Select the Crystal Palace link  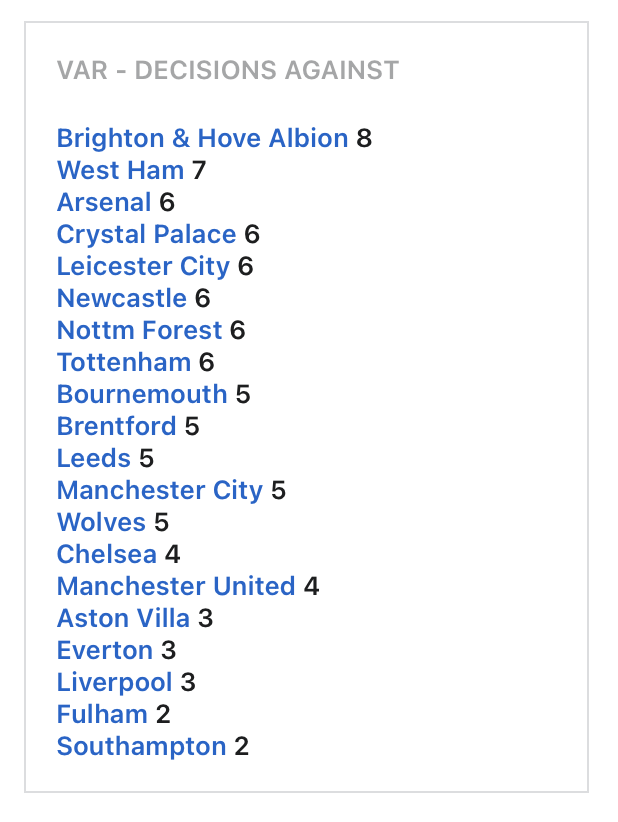click(146, 235)
